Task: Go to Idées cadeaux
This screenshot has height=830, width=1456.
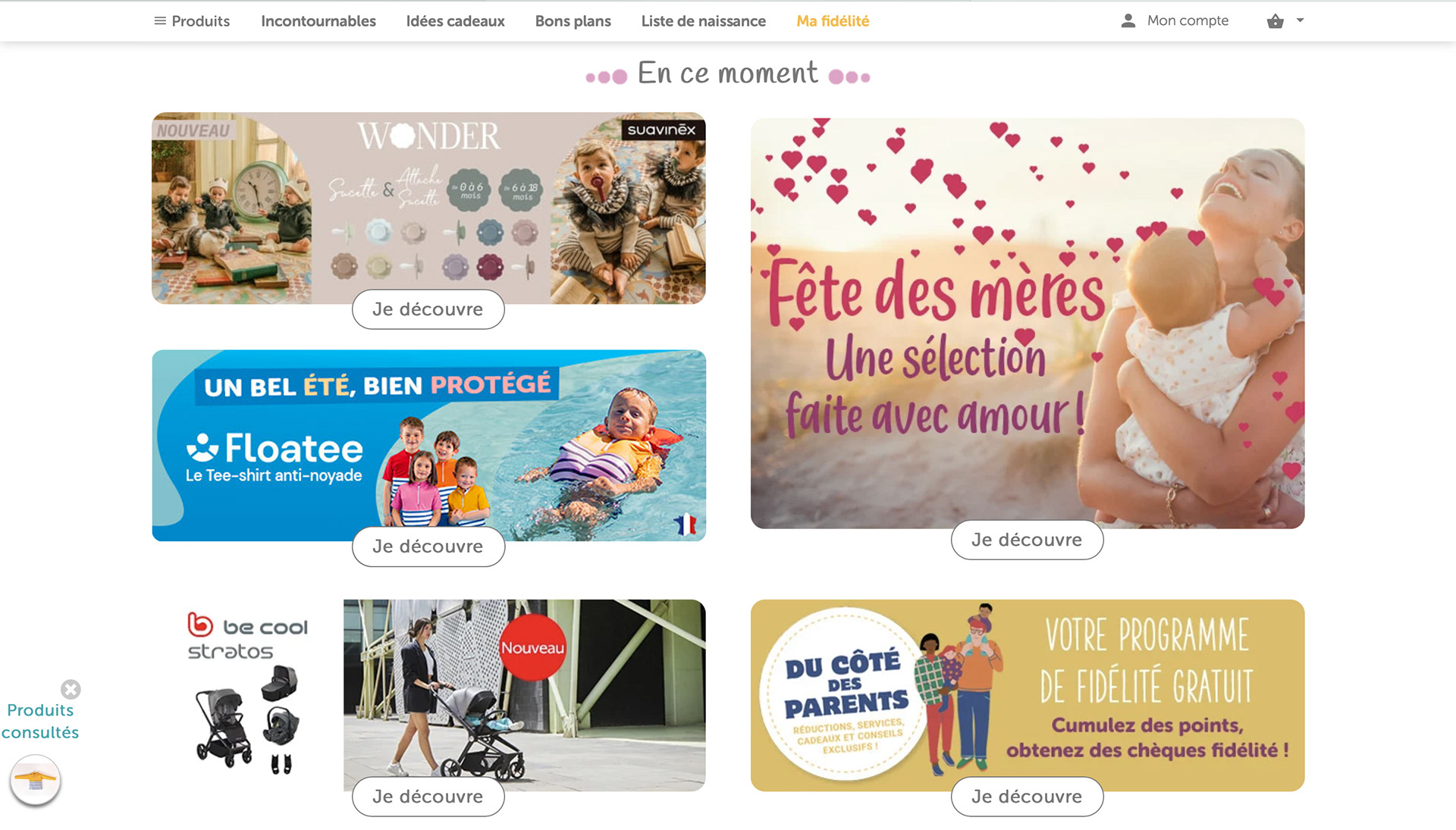Action: [455, 21]
